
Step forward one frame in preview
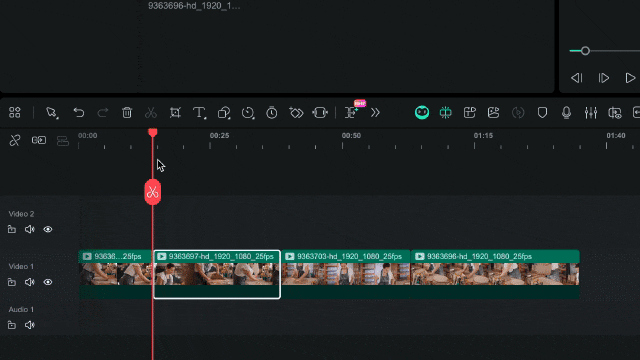(604, 78)
